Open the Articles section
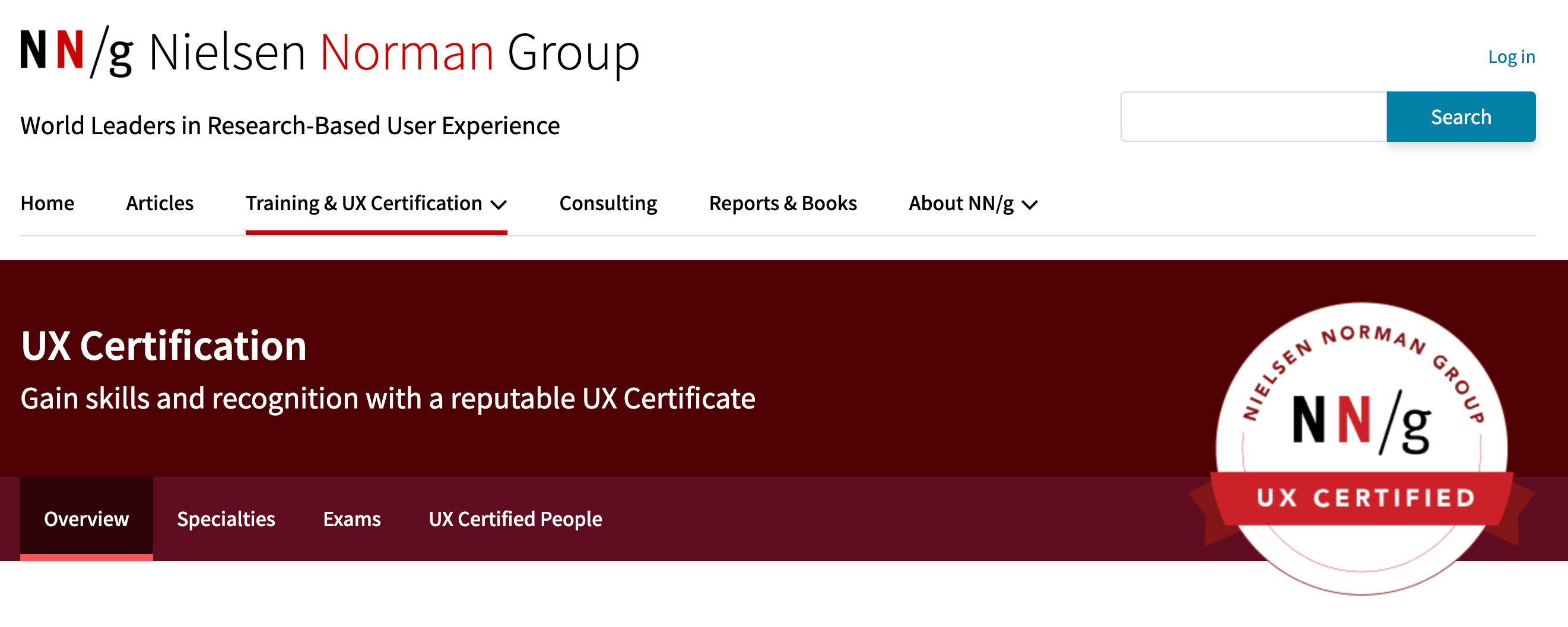Screen dimensions: 1568x627 click(160, 204)
